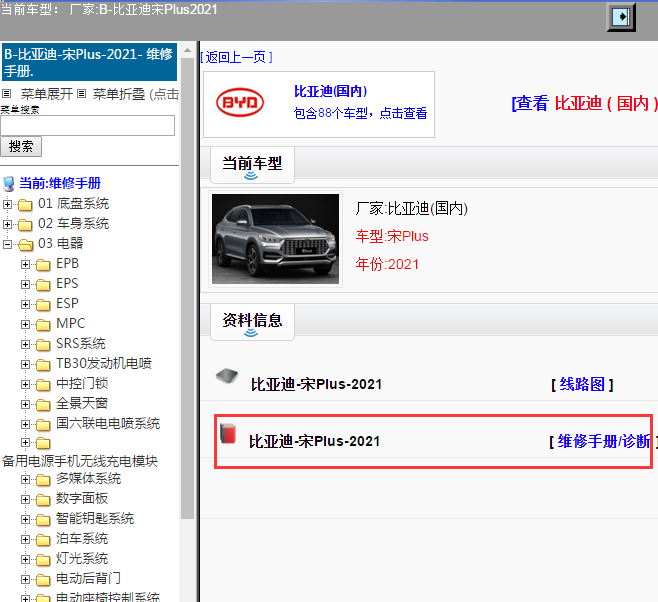
Task: Click the 泊车系统 folder icon
Action: coord(43,539)
